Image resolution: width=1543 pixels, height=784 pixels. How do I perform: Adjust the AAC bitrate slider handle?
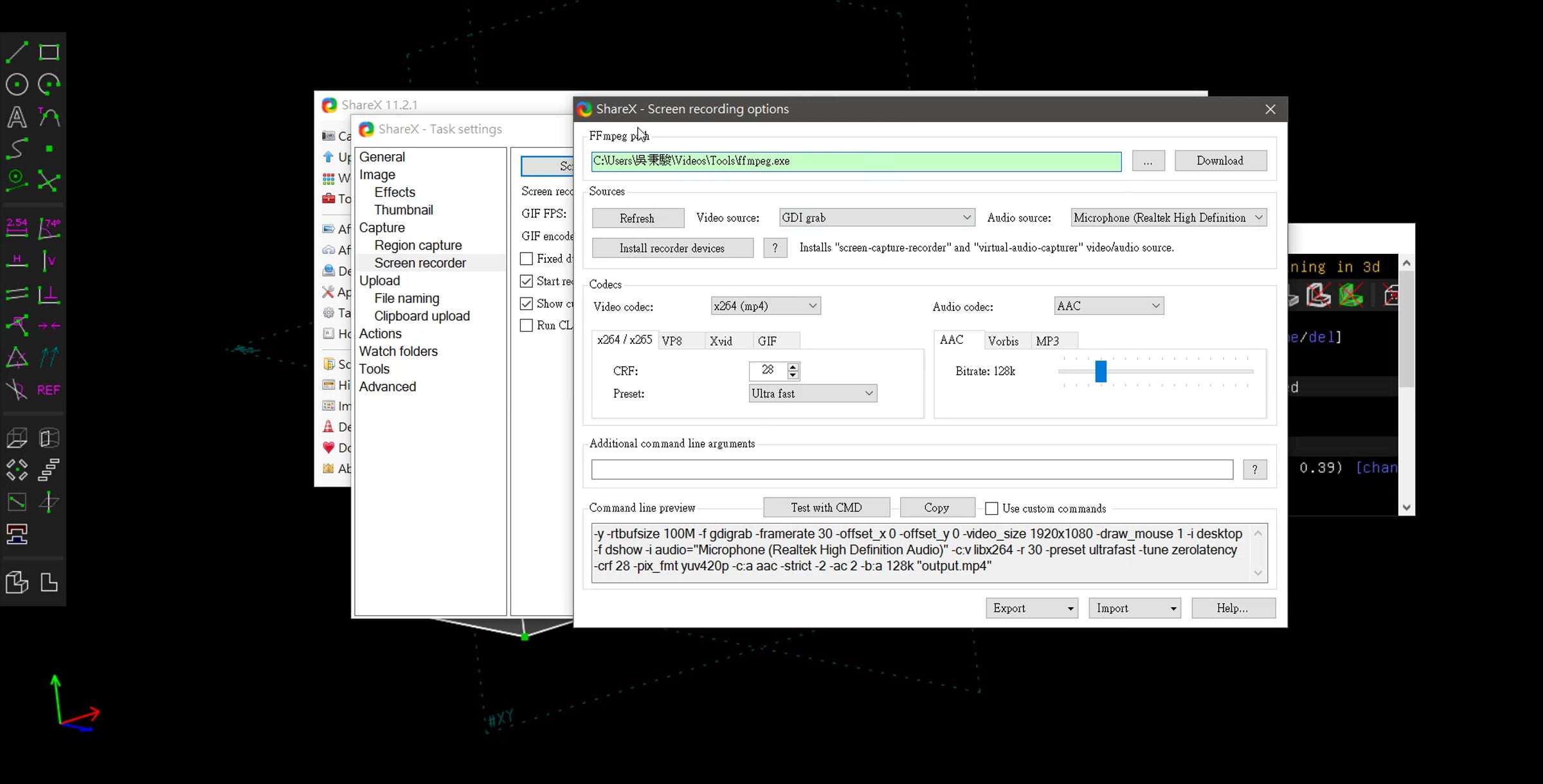[x=1101, y=371]
